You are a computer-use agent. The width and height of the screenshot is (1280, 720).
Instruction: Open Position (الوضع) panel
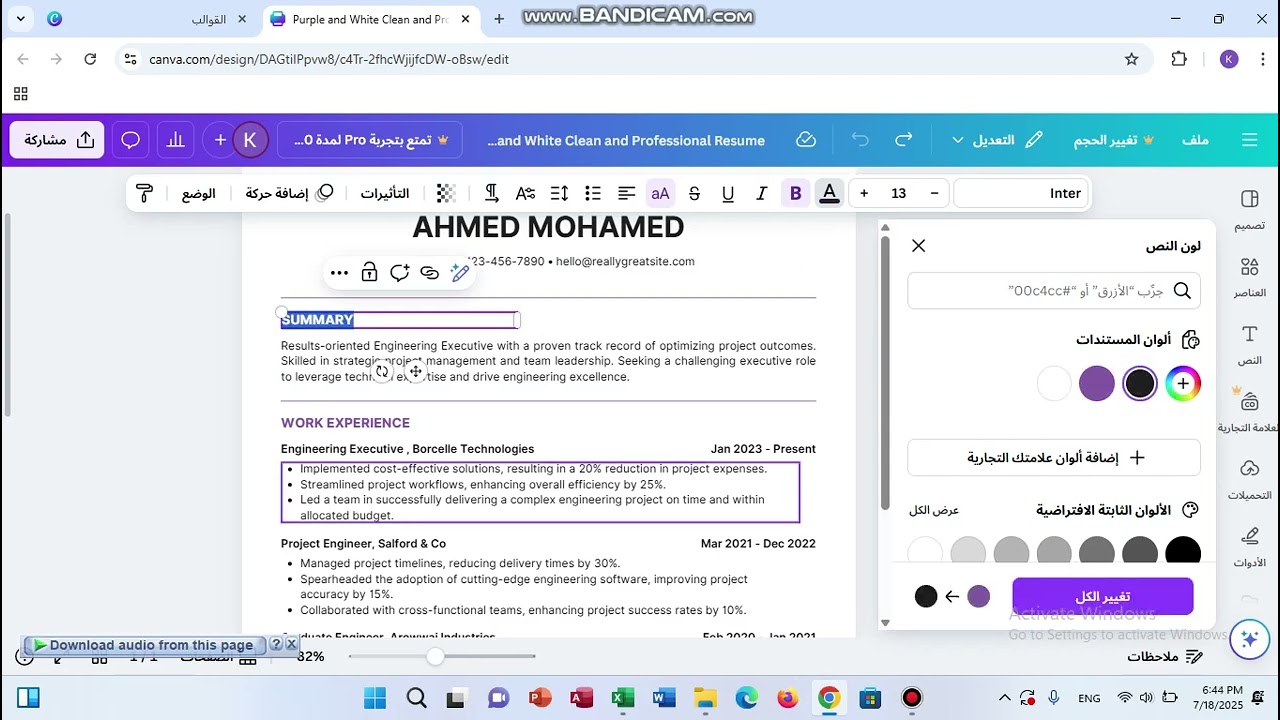(198, 193)
